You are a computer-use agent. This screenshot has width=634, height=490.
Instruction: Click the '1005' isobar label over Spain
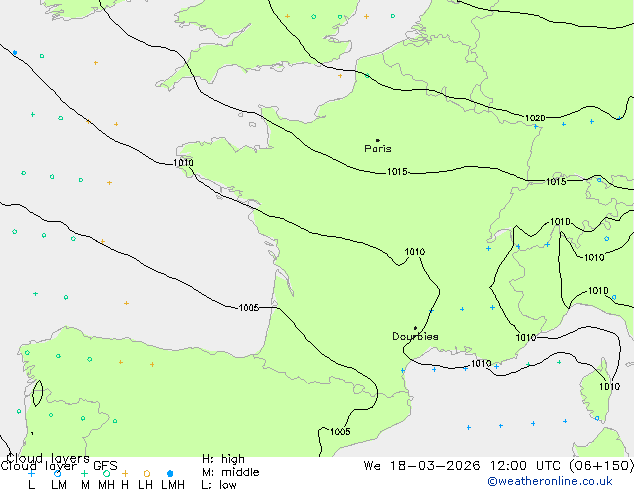(x=340, y=432)
